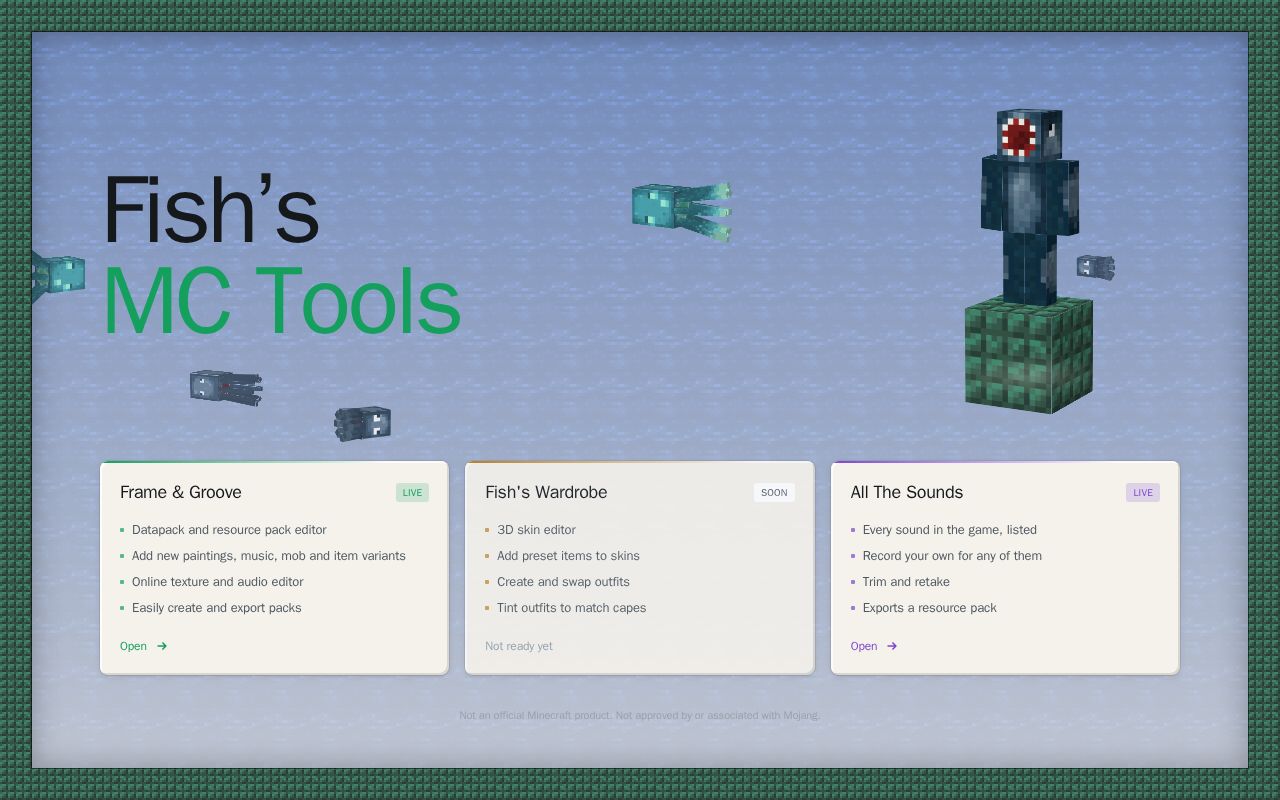
Task: Click 'Tint outfits to match capes' text
Action: coord(571,608)
